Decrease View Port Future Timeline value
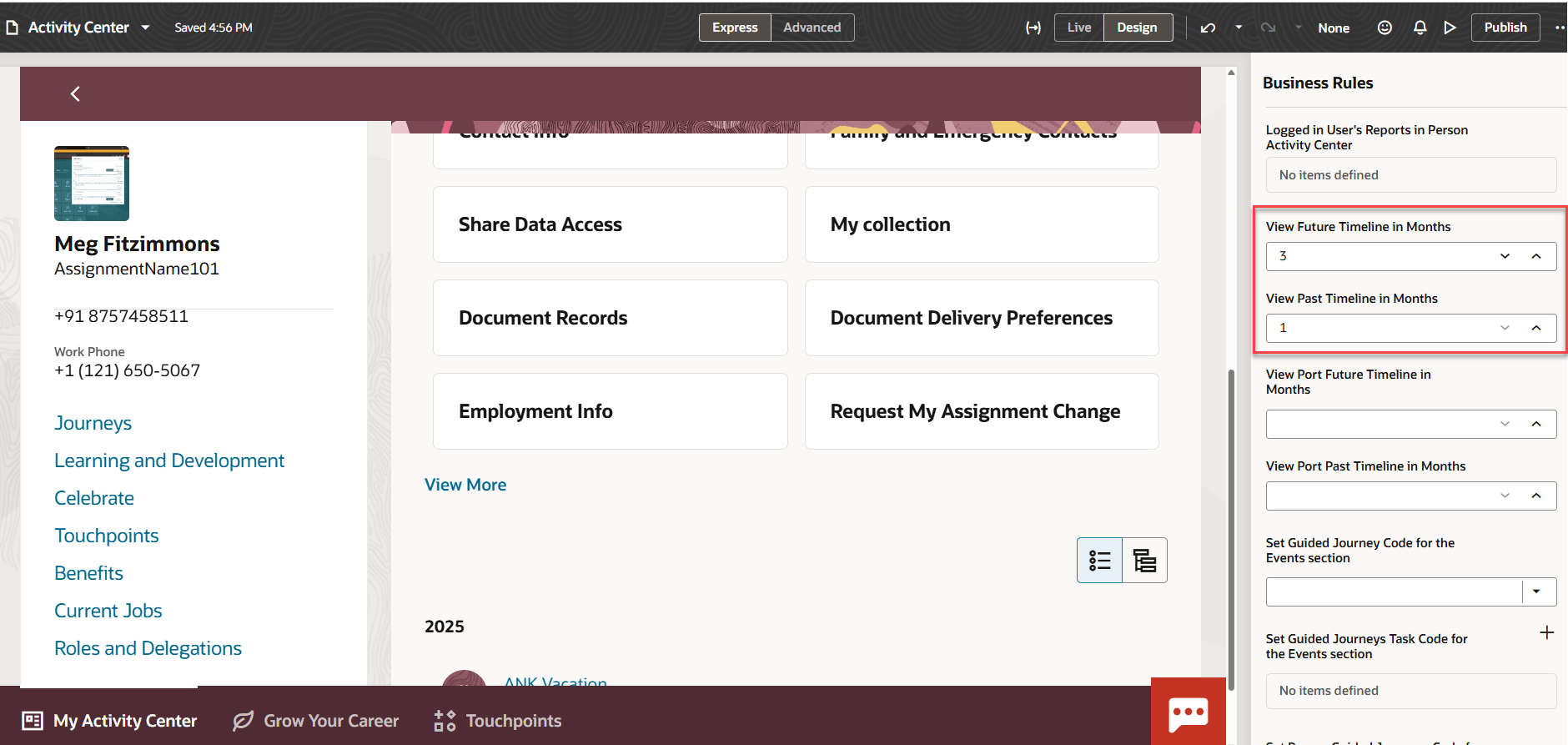Image resolution: width=1568 pixels, height=745 pixels. click(x=1505, y=424)
